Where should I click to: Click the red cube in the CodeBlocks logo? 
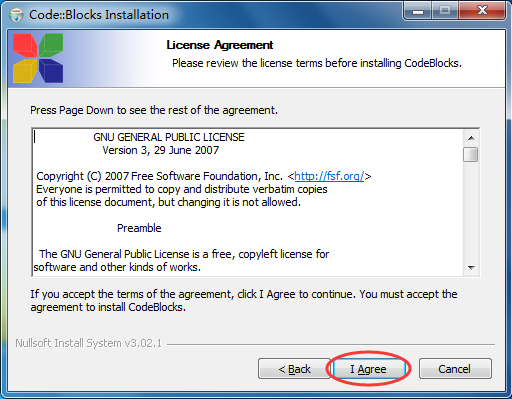(25, 45)
